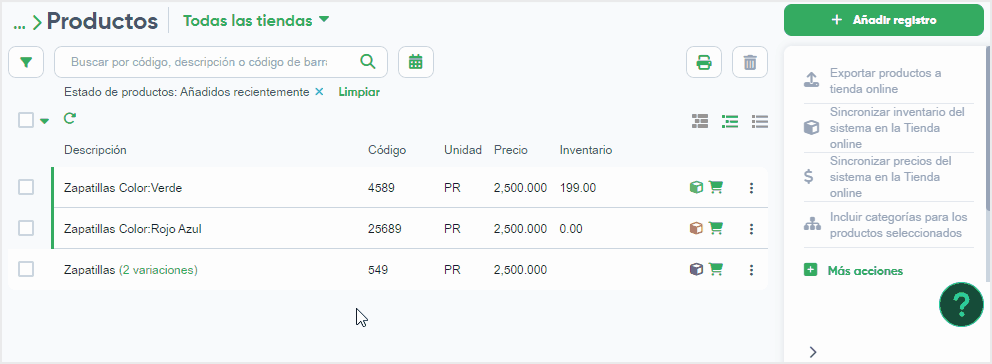This screenshot has height=364, width=992.
Task: Click the Limpiar filters link
Action: (359, 92)
